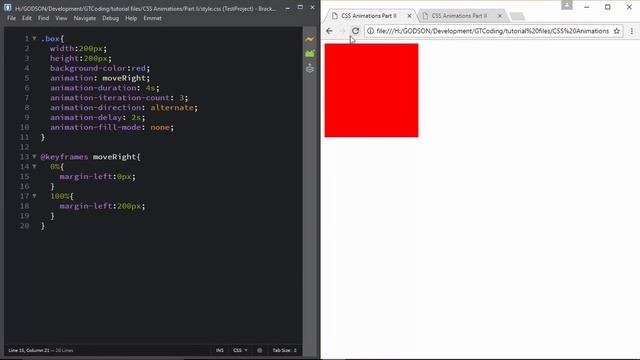The height and width of the screenshot is (360, 640).
Task: Open Brackets Live Preview lightning icon
Action: point(310,39)
